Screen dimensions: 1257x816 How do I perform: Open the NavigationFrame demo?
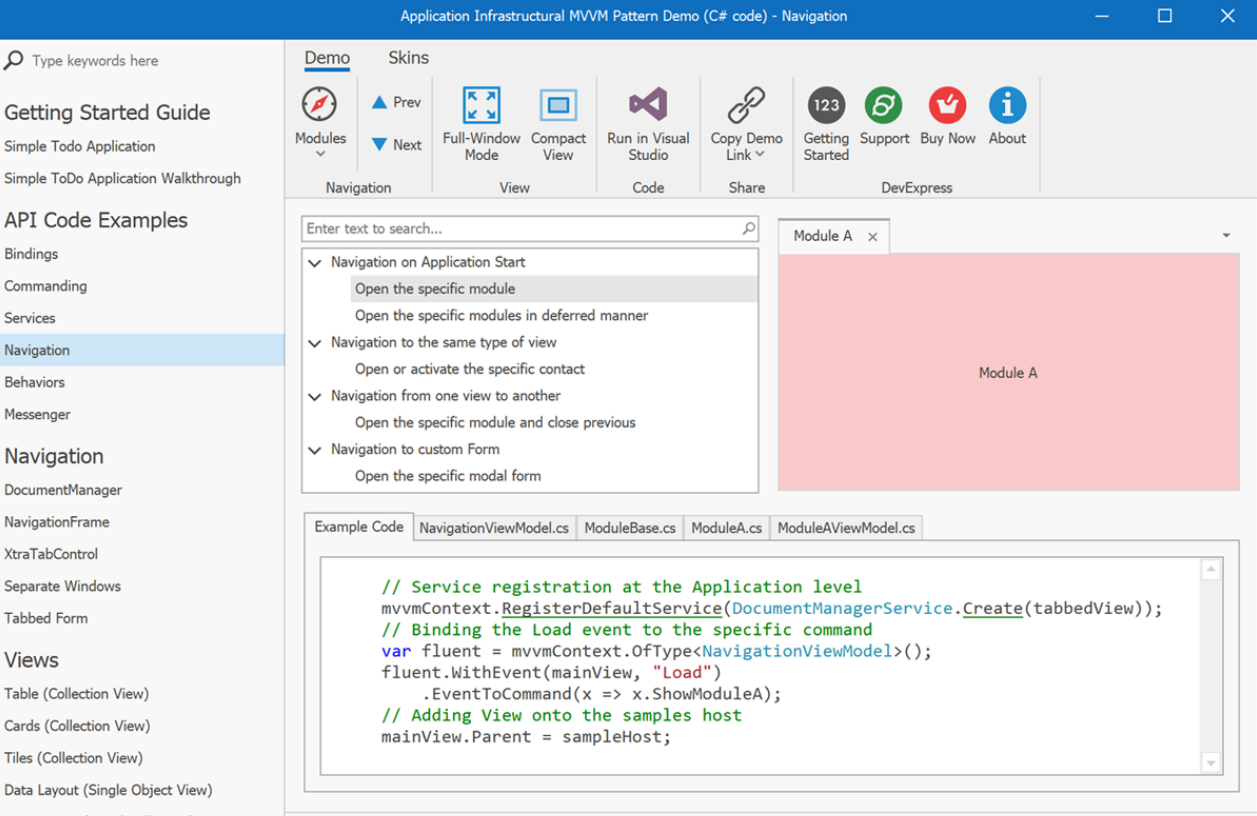coord(57,522)
